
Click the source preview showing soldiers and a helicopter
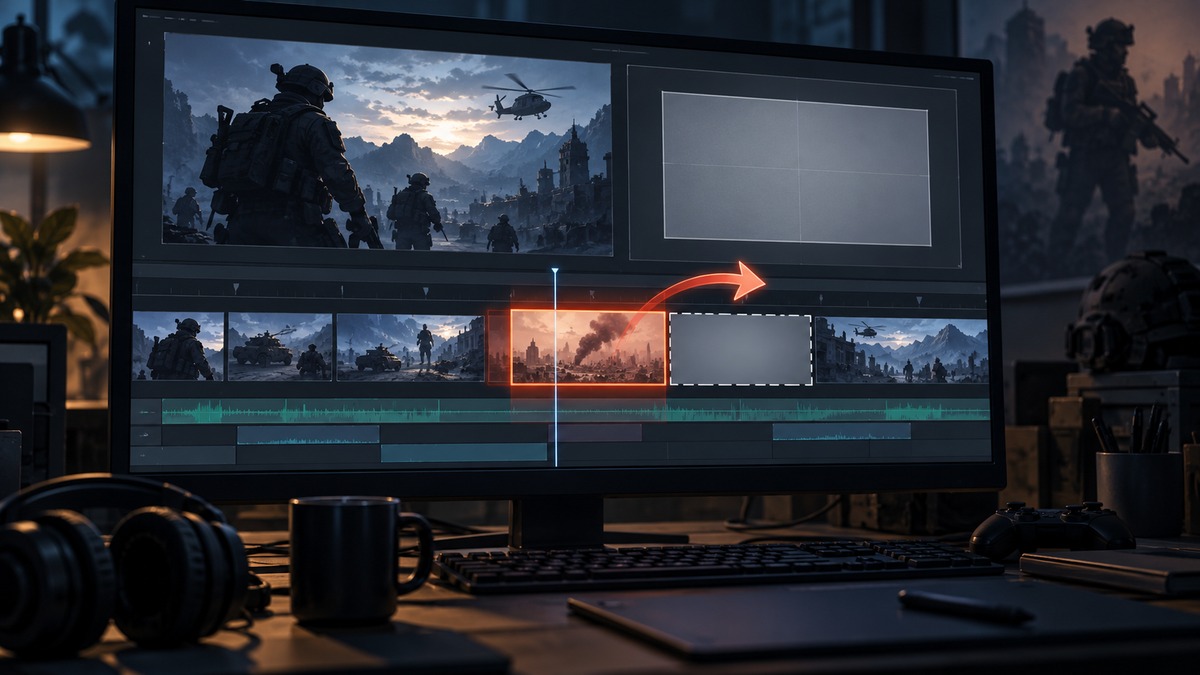[x=387, y=144]
